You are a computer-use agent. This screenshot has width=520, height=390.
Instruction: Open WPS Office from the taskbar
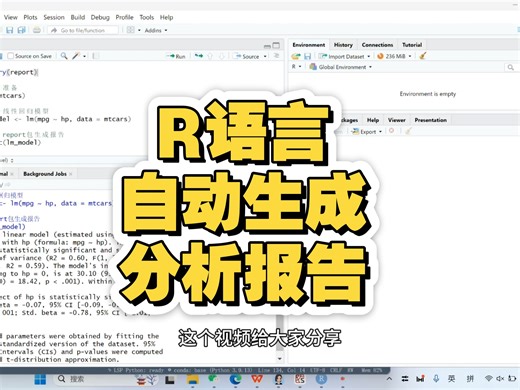click(x=257, y=379)
